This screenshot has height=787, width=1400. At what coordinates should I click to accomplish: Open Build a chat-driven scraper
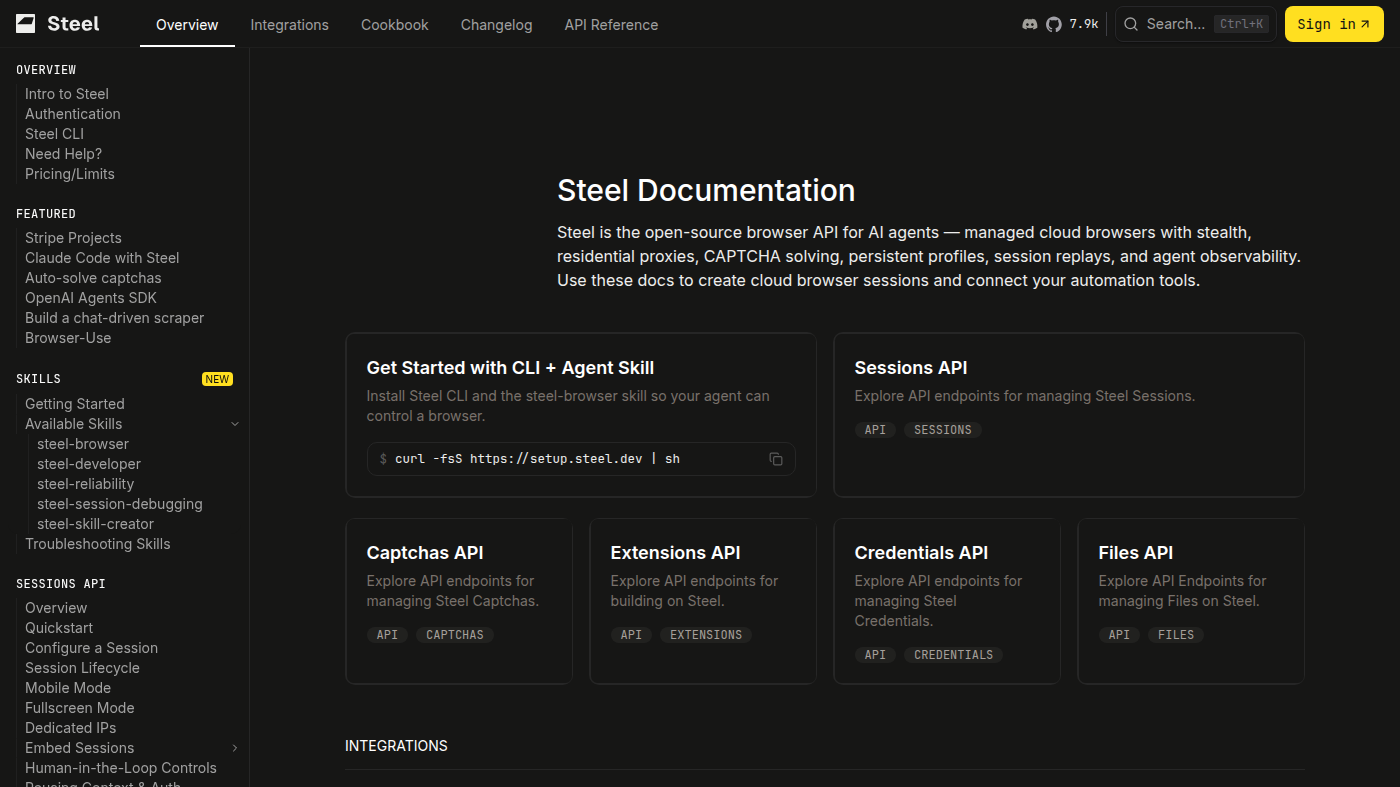tap(114, 318)
